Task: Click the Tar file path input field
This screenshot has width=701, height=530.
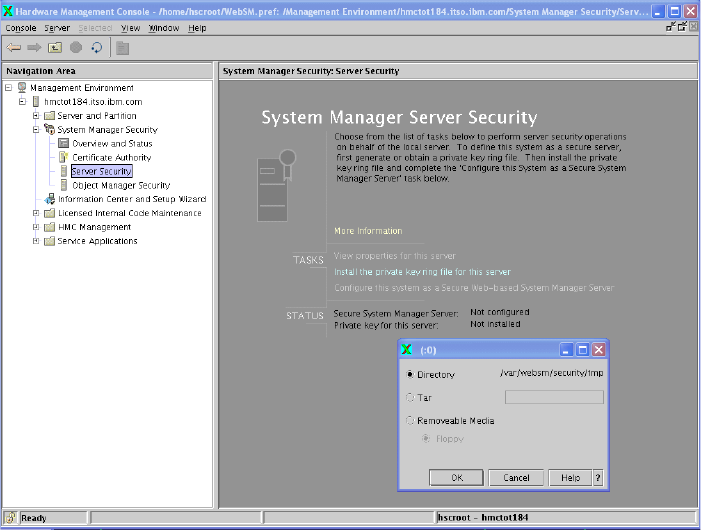Action: click(554, 397)
